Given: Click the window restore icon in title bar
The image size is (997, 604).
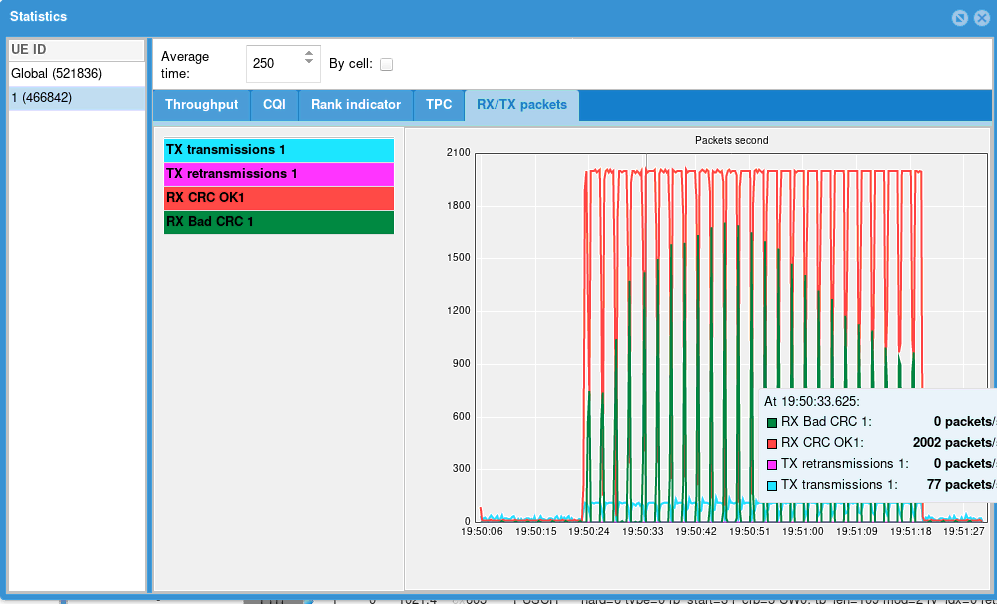Looking at the screenshot, I should coord(959,17).
